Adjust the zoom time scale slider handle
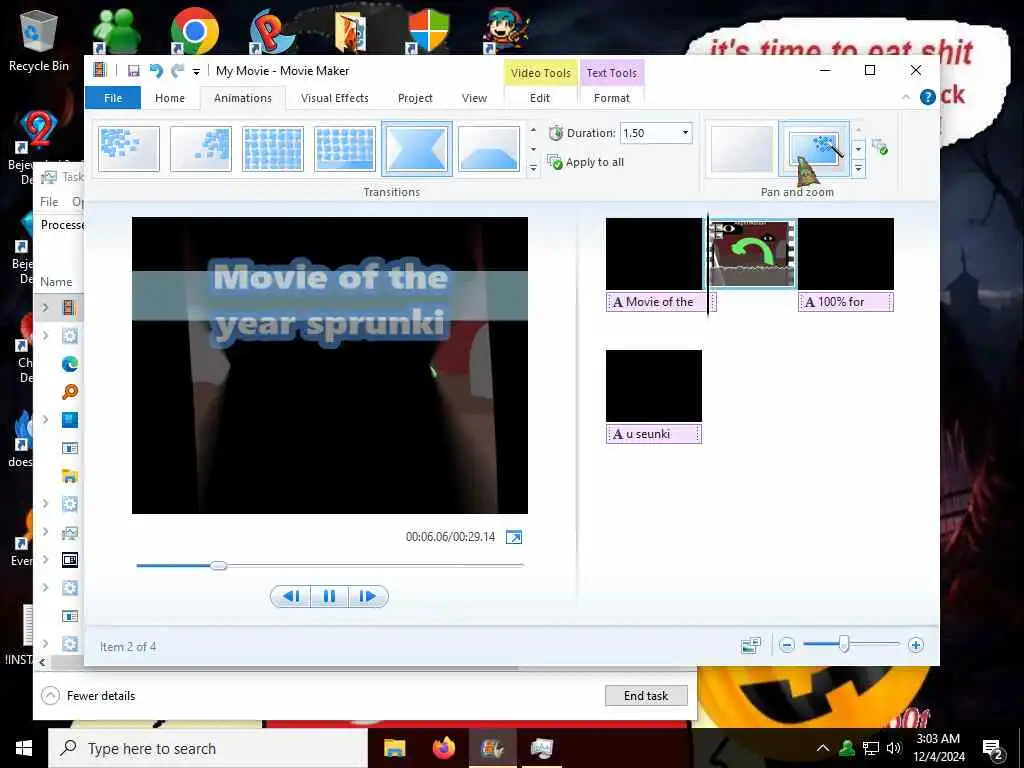This screenshot has height=768, width=1024. 844,645
